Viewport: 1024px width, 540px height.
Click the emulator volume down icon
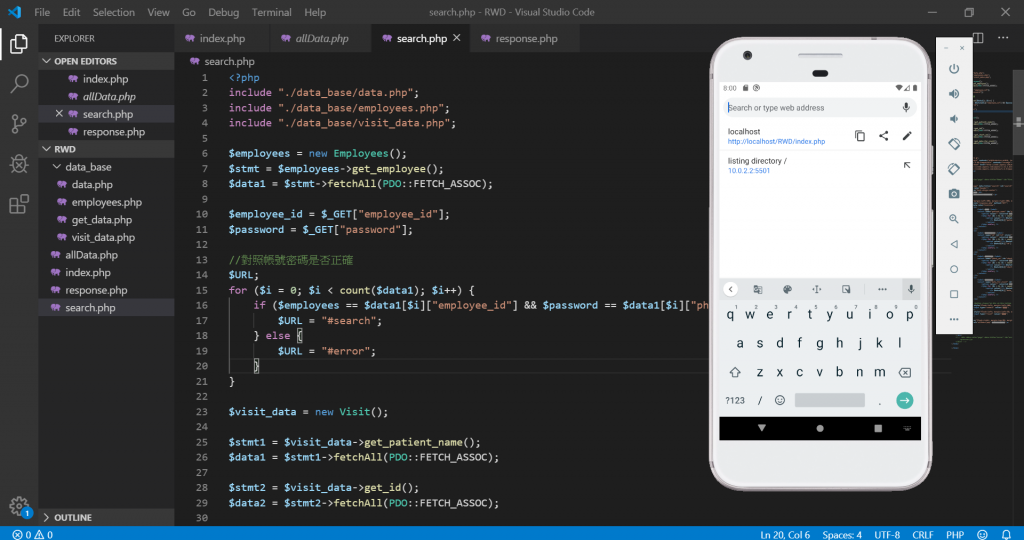point(953,119)
